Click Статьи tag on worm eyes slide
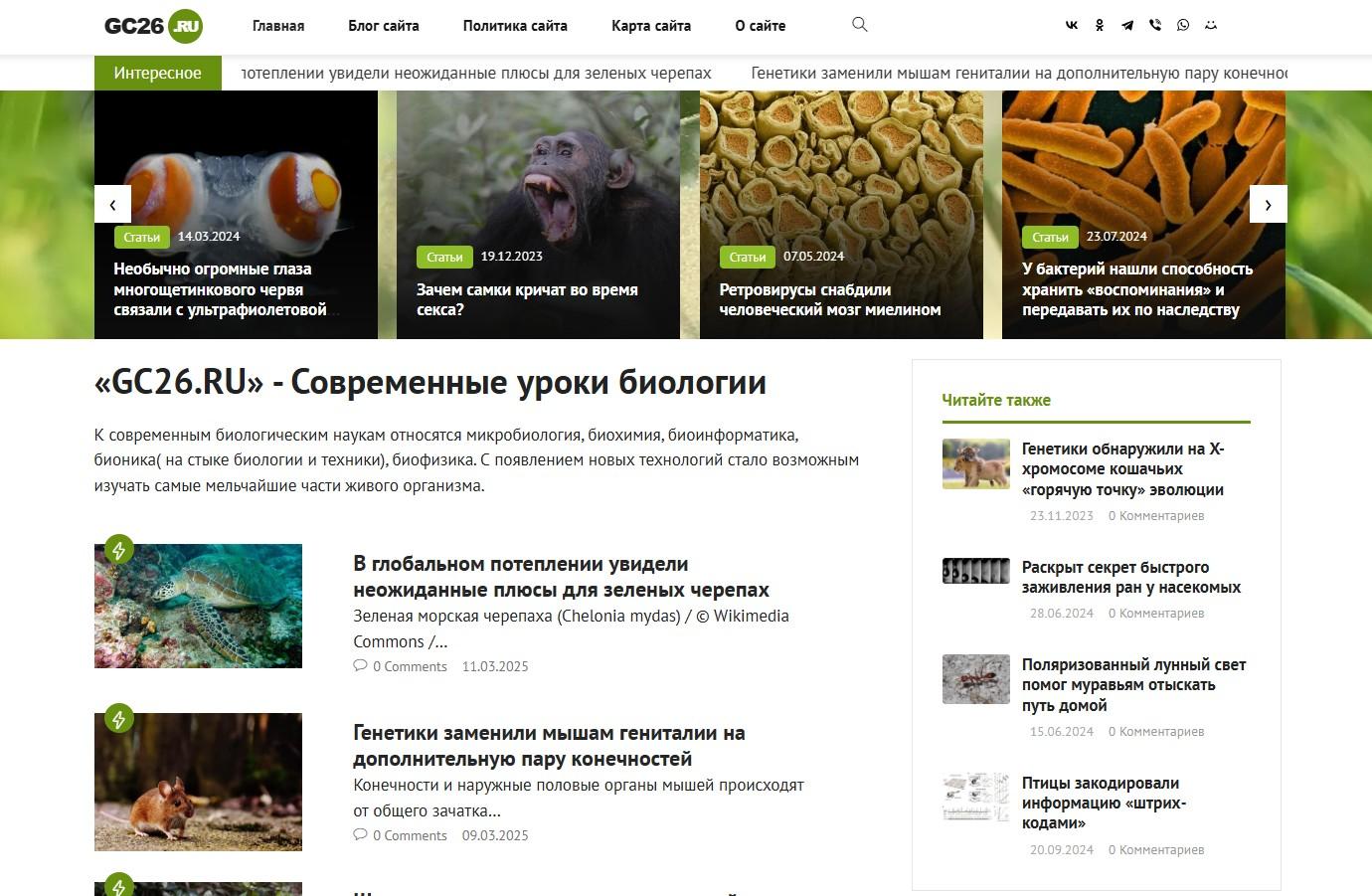1372x896 pixels. pos(142,237)
